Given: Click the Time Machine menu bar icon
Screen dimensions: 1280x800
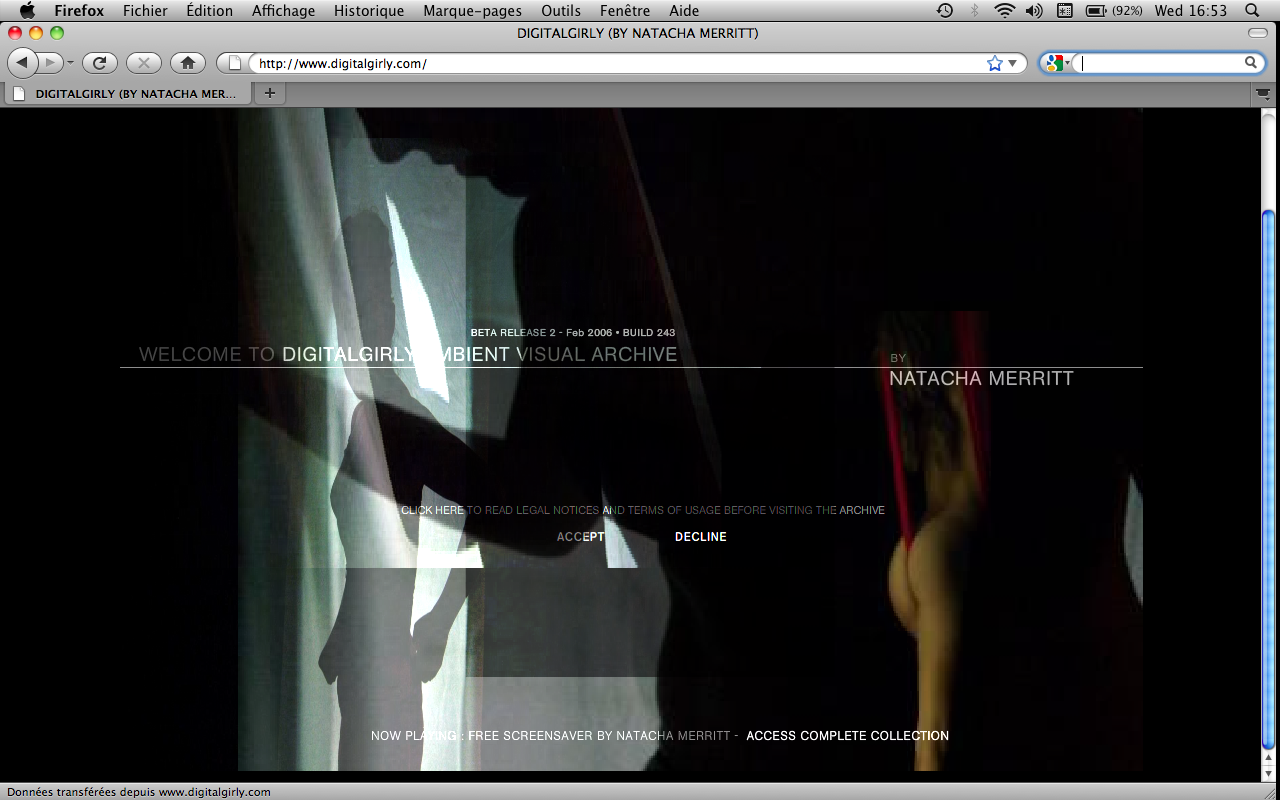Looking at the screenshot, I should coord(945,11).
